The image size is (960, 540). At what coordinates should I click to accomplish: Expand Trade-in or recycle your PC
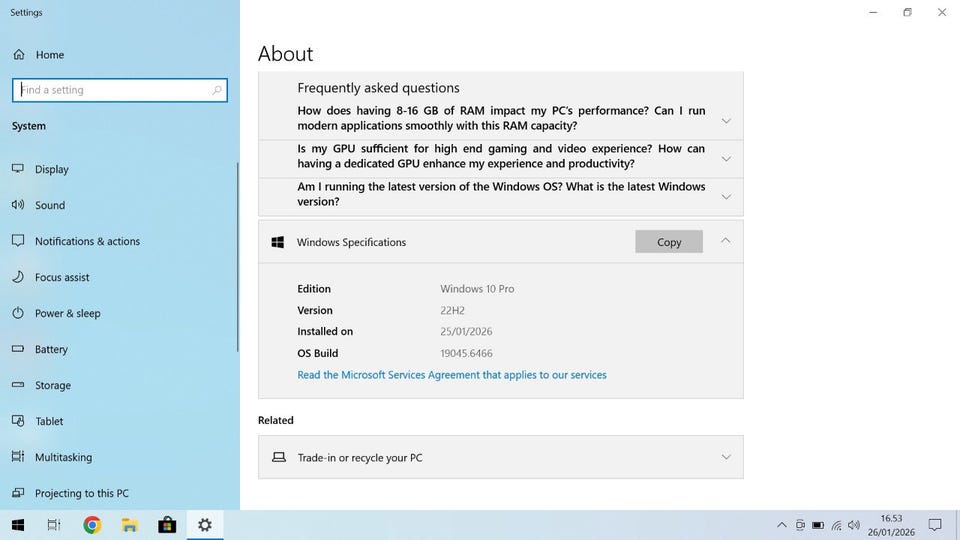coord(726,457)
